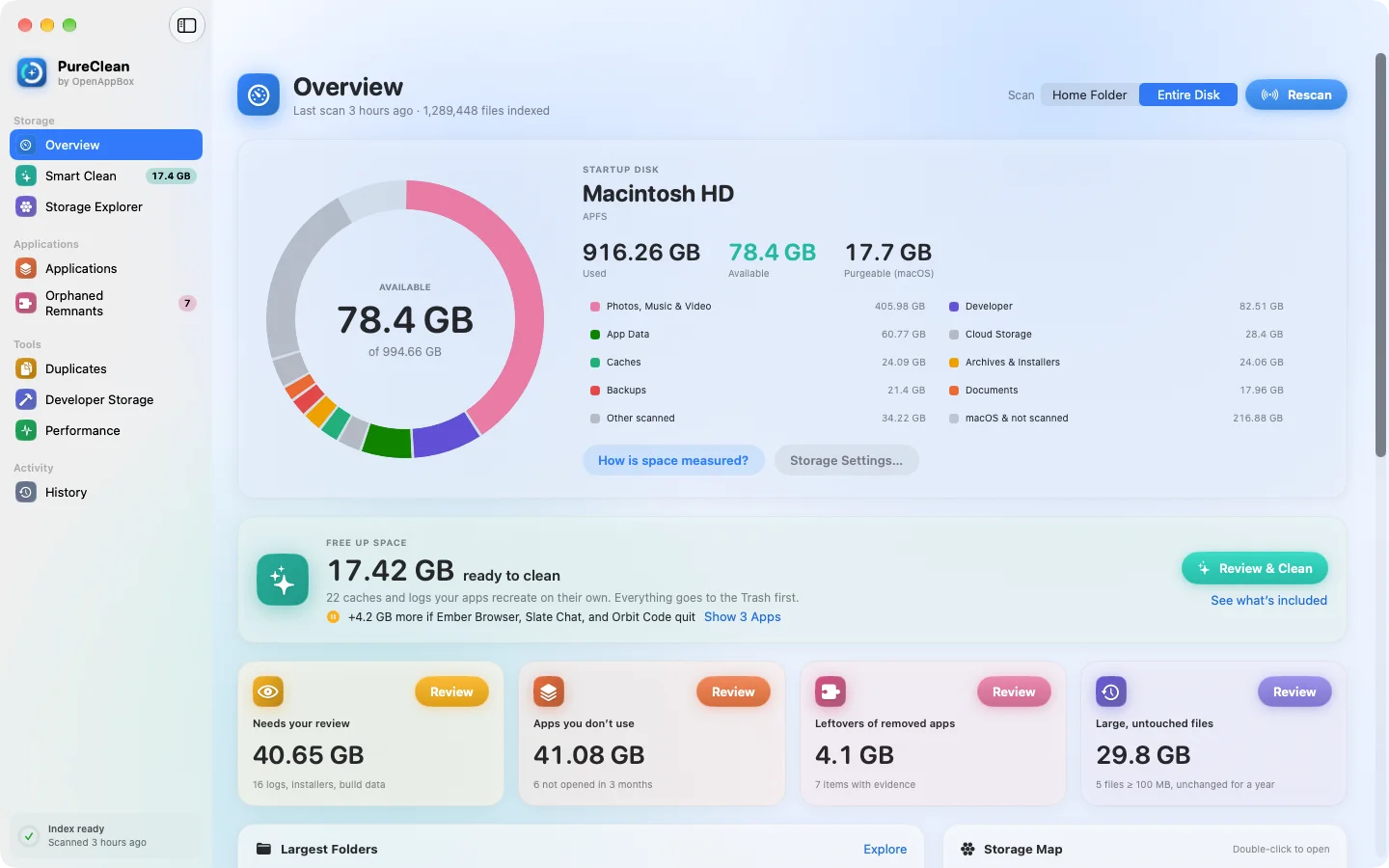Open How is space measured? help

673,460
